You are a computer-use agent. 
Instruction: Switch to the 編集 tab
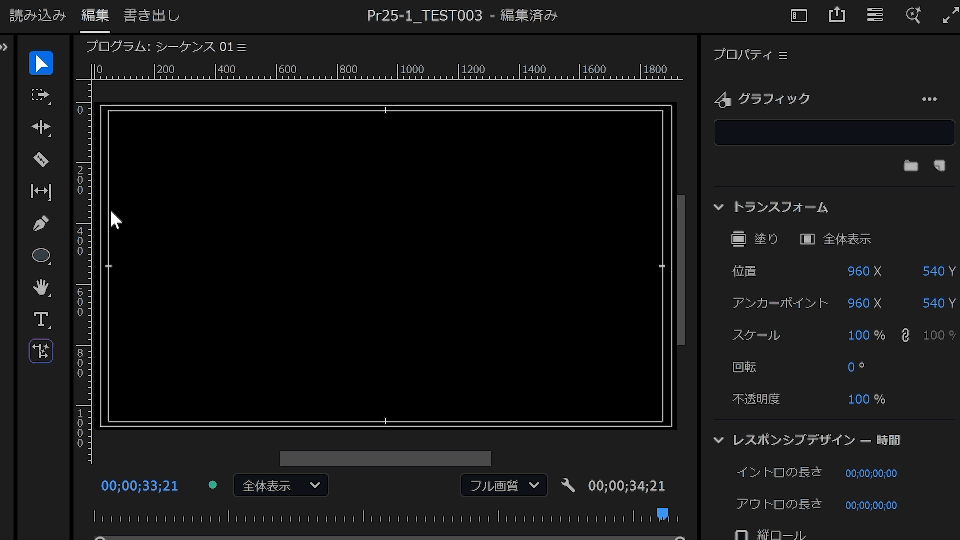tap(95, 15)
